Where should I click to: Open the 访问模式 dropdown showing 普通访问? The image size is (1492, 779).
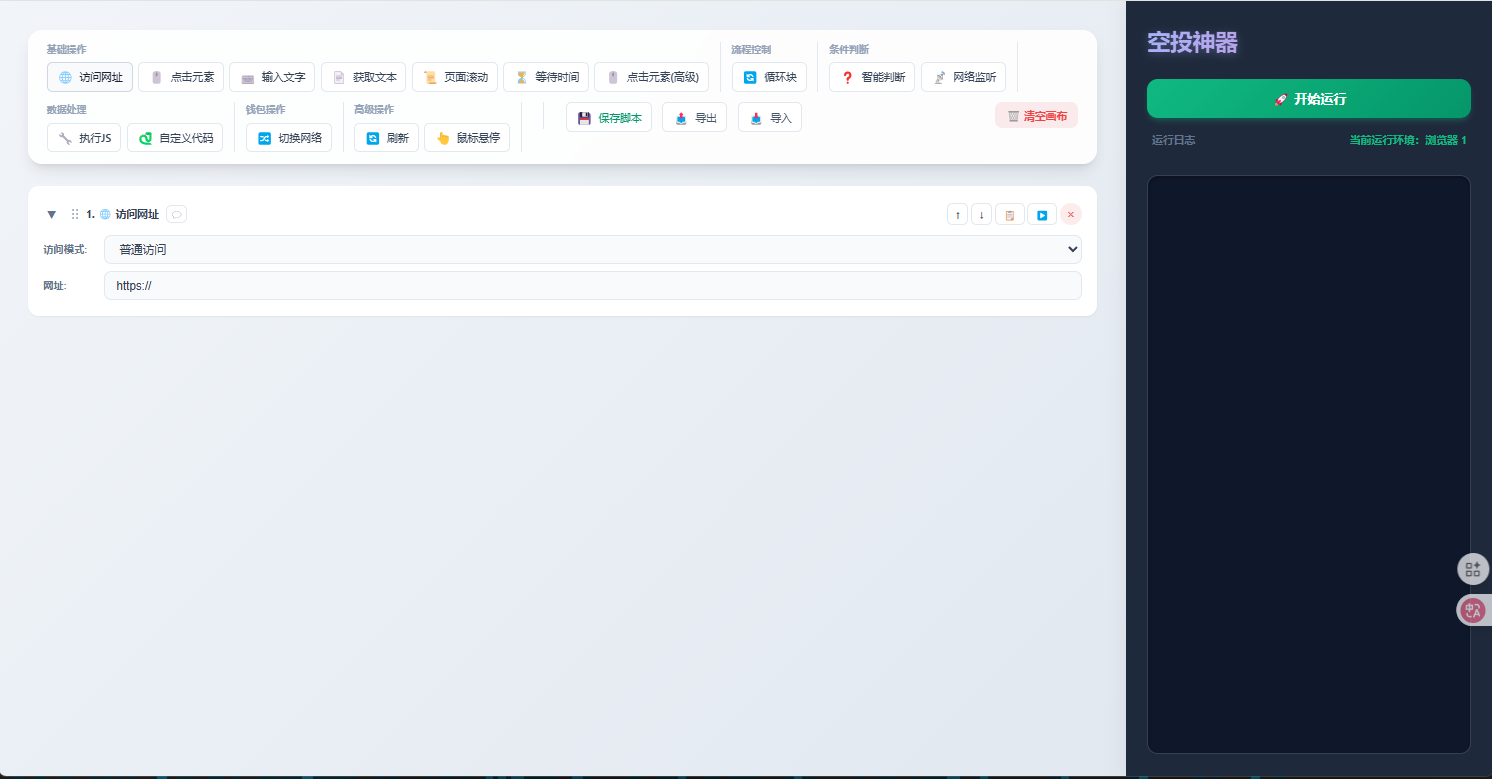[x=593, y=249]
